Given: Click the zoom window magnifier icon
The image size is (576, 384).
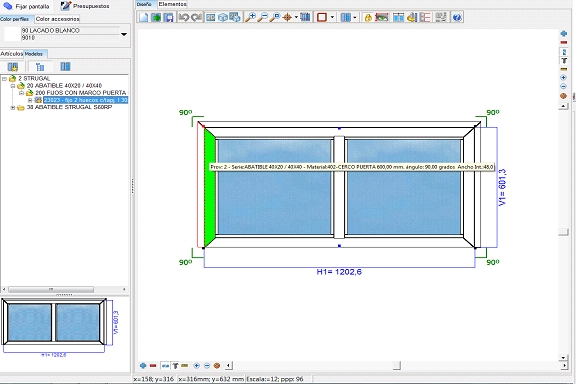Looking at the screenshot, I should pos(275,17).
